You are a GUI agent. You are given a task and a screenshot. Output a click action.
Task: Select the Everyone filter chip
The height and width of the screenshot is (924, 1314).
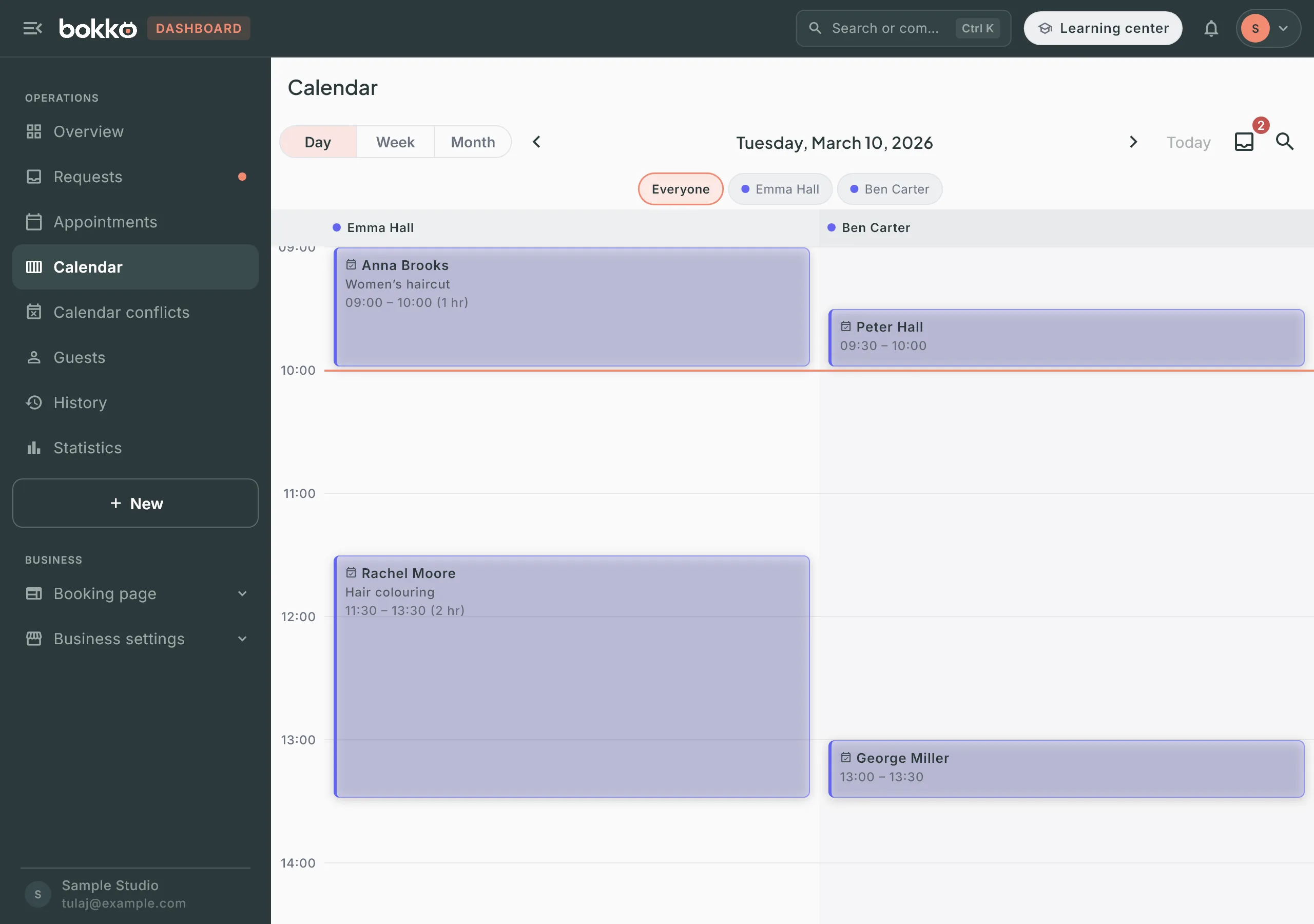click(x=681, y=189)
